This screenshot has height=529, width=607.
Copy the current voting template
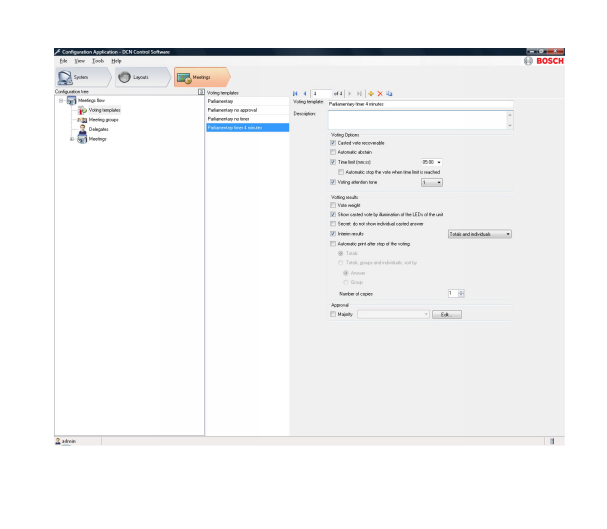[389, 93]
